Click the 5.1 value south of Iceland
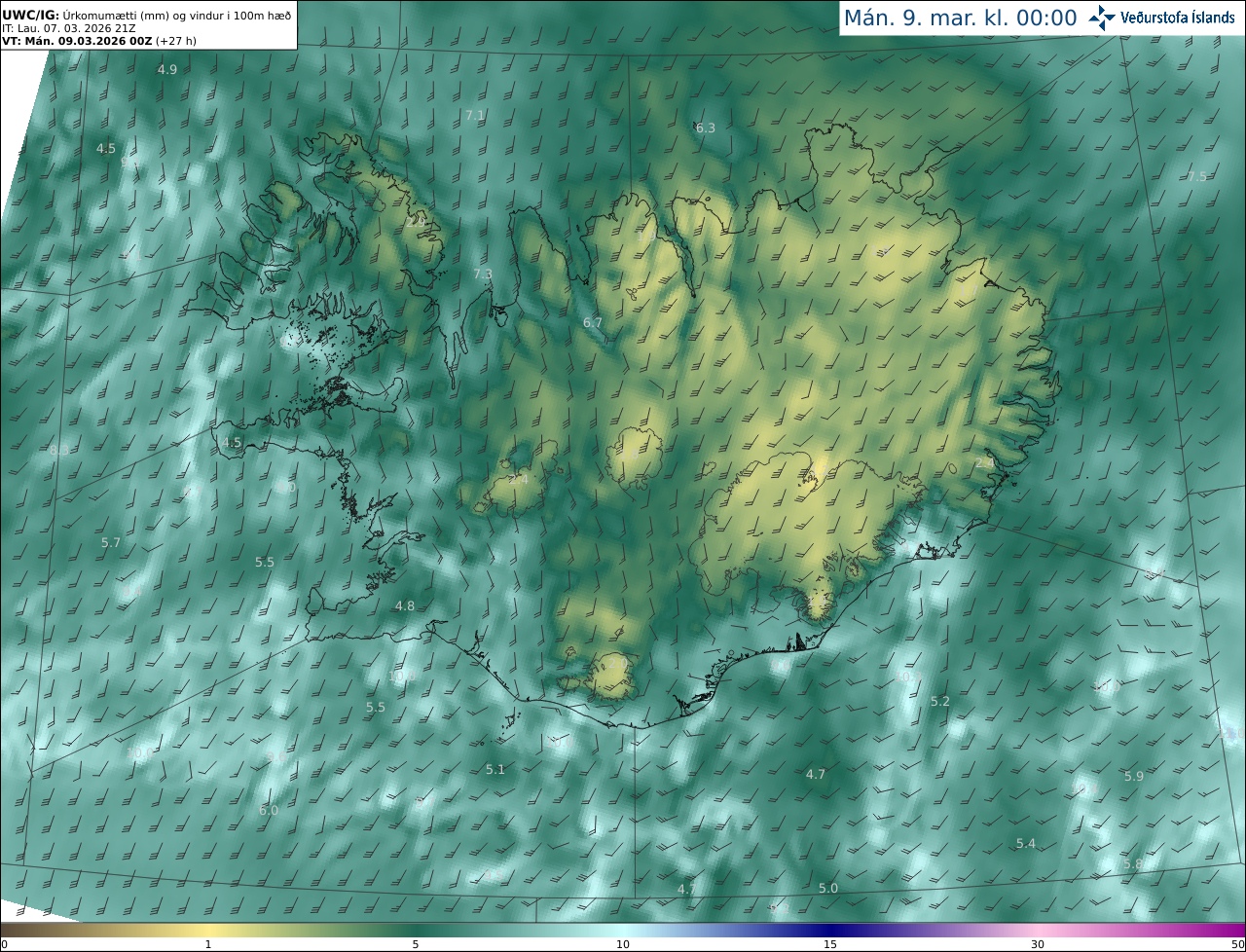Screen dimensions: 1246x952 pos(495,769)
